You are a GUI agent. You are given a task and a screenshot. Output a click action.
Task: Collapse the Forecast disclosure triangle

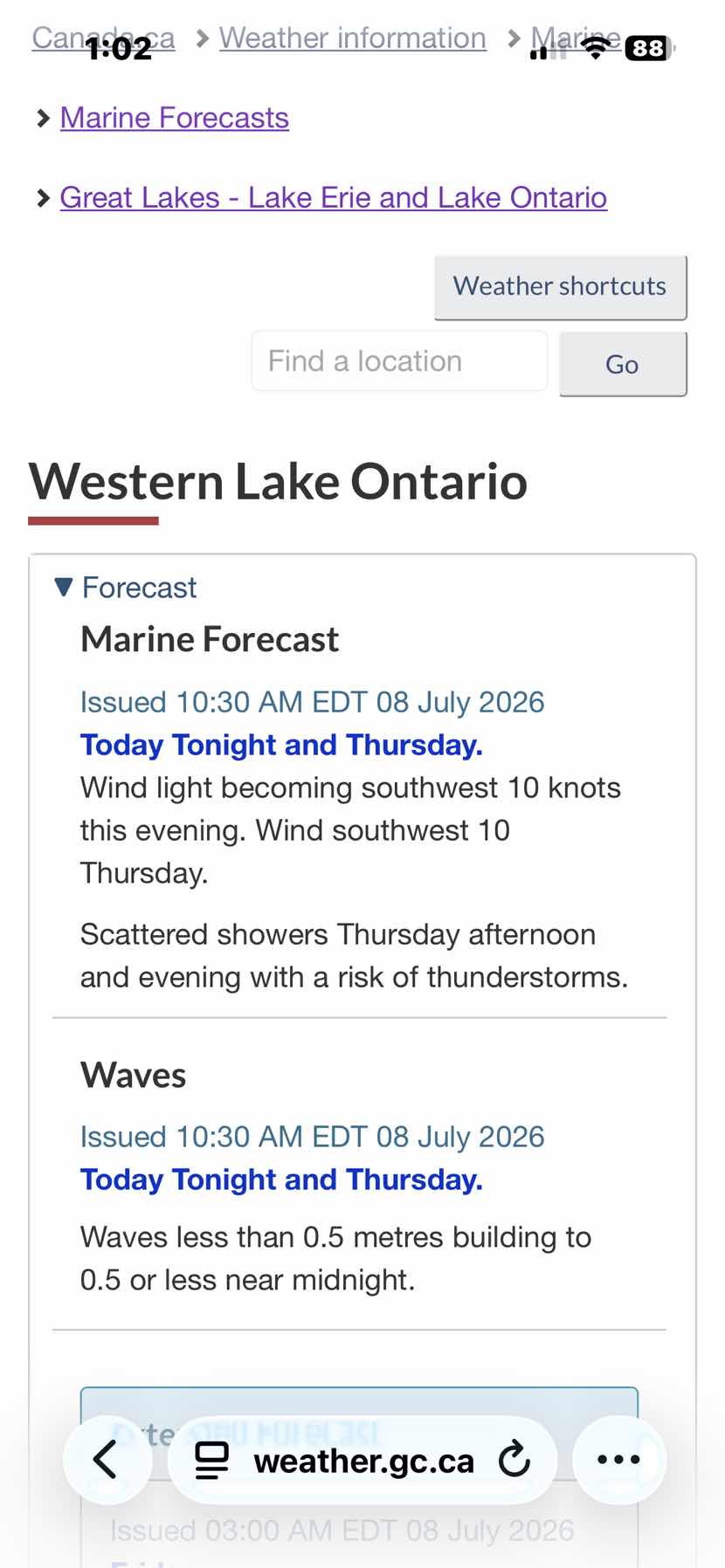pos(63,587)
